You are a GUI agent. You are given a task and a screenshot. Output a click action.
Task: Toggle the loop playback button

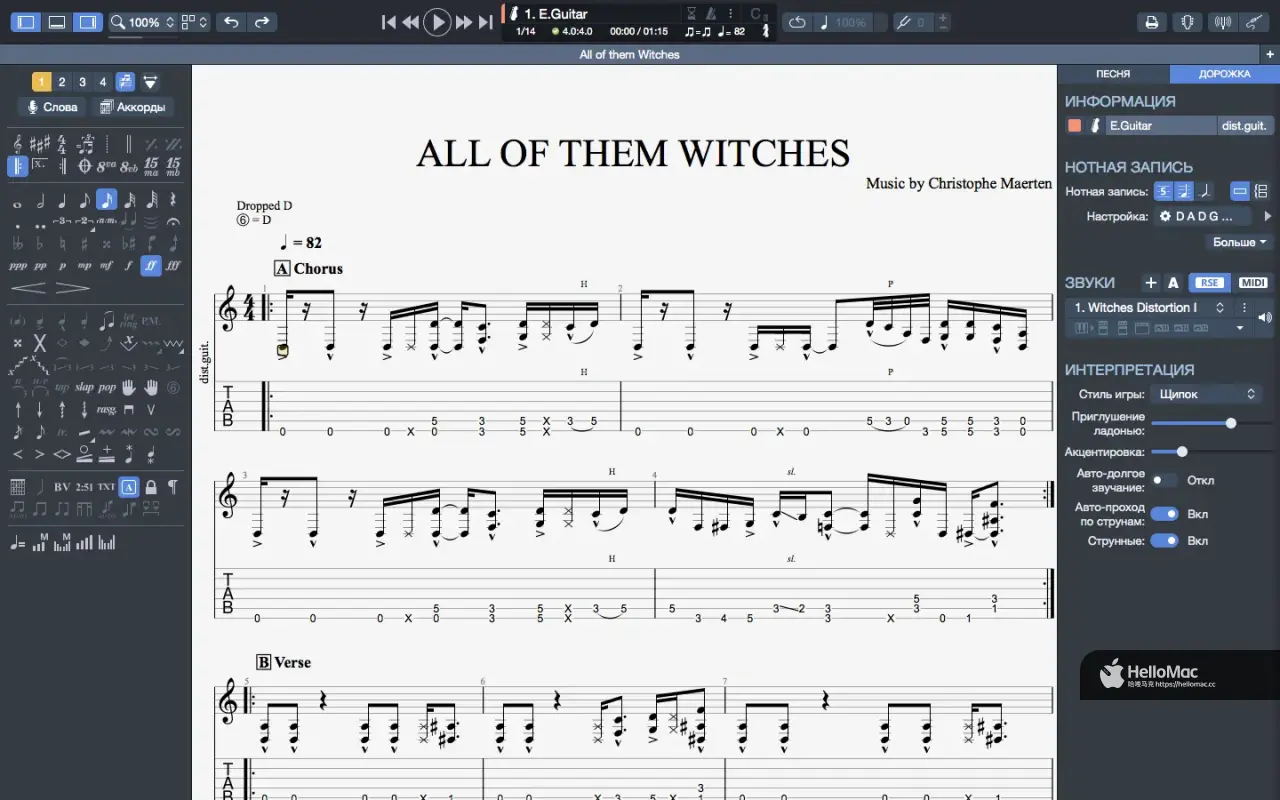797,22
